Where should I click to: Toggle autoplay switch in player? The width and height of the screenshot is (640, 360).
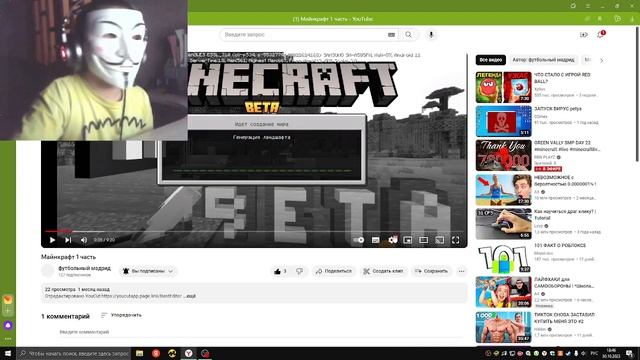click(359, 240)
